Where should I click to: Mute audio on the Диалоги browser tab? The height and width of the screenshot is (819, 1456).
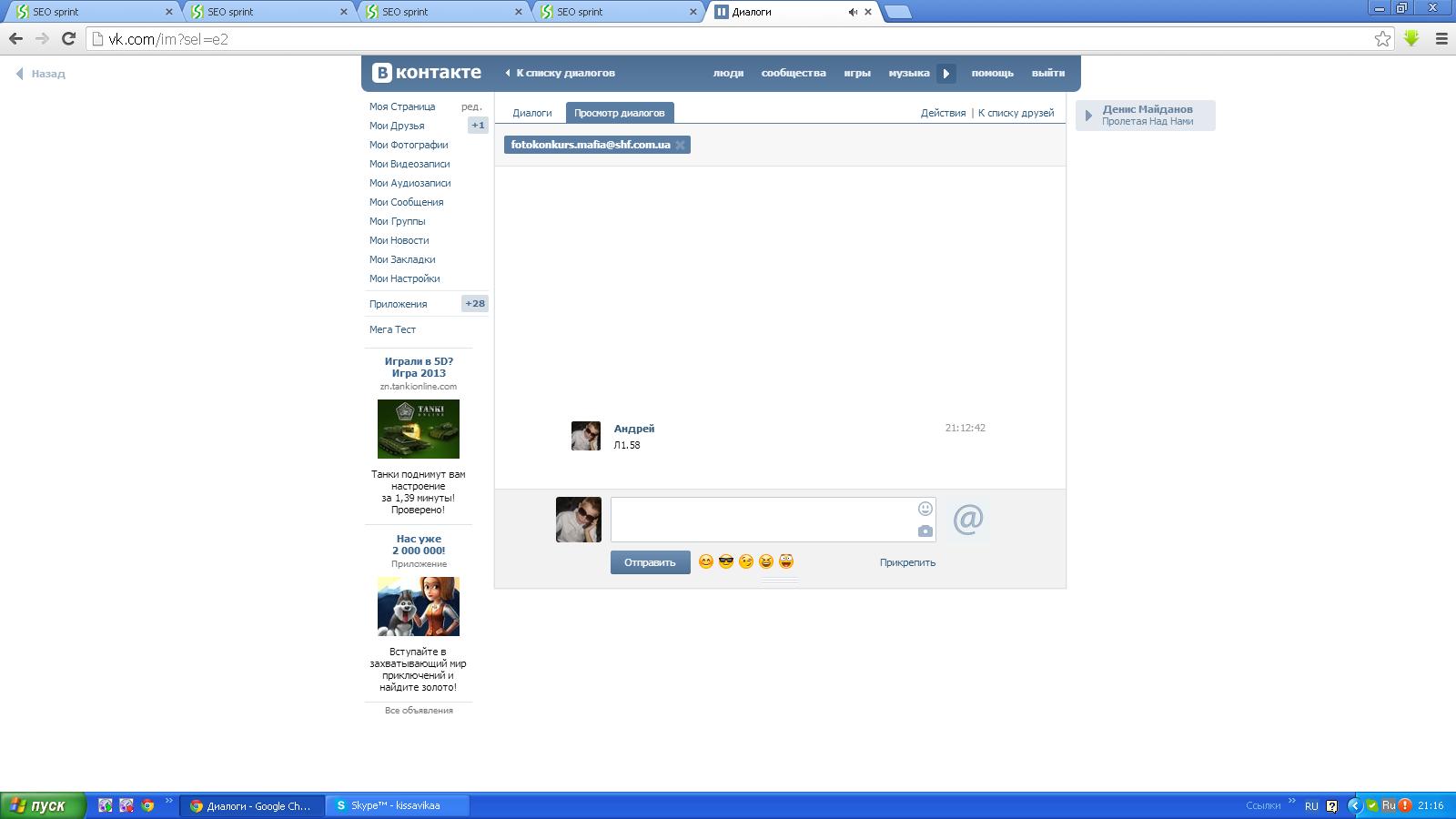click(x=853, y=12)
